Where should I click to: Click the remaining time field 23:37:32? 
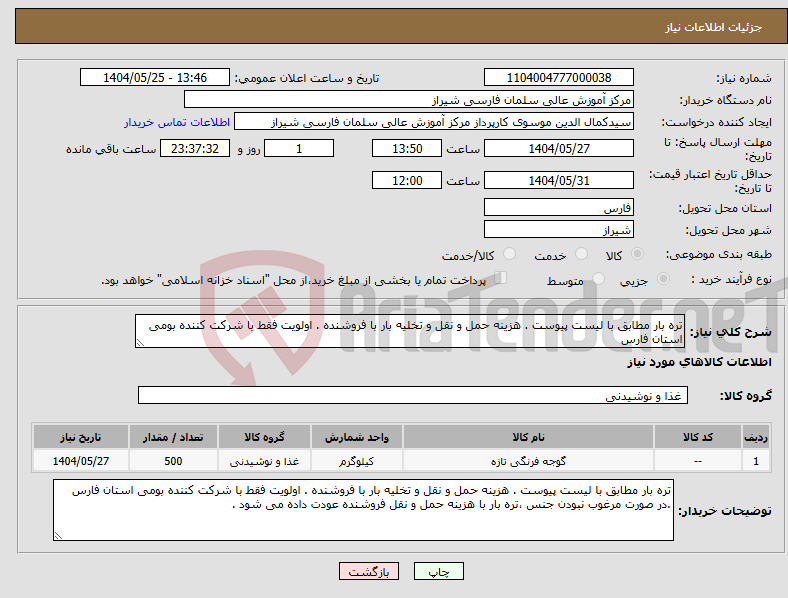(195, 148)
